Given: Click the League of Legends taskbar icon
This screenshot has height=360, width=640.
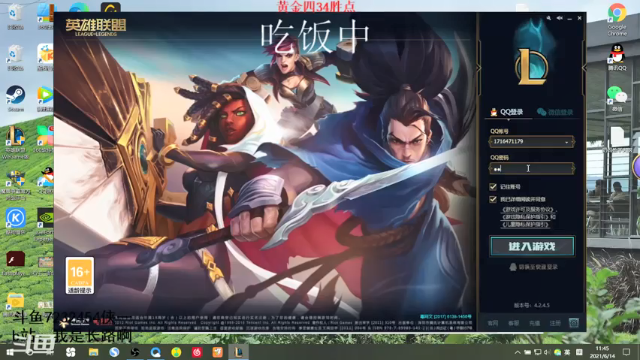Looking at the screenshot, I should coord(238,352).
